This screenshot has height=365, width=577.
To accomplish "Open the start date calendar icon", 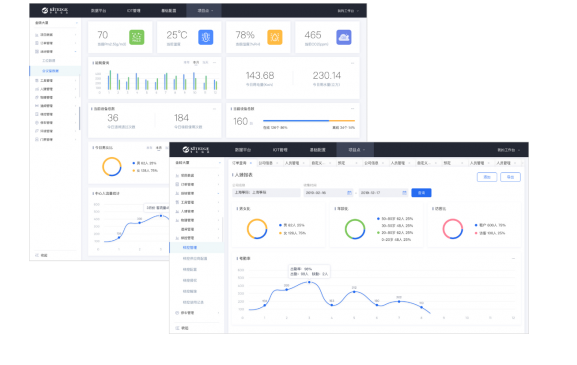I will [349, 193].
